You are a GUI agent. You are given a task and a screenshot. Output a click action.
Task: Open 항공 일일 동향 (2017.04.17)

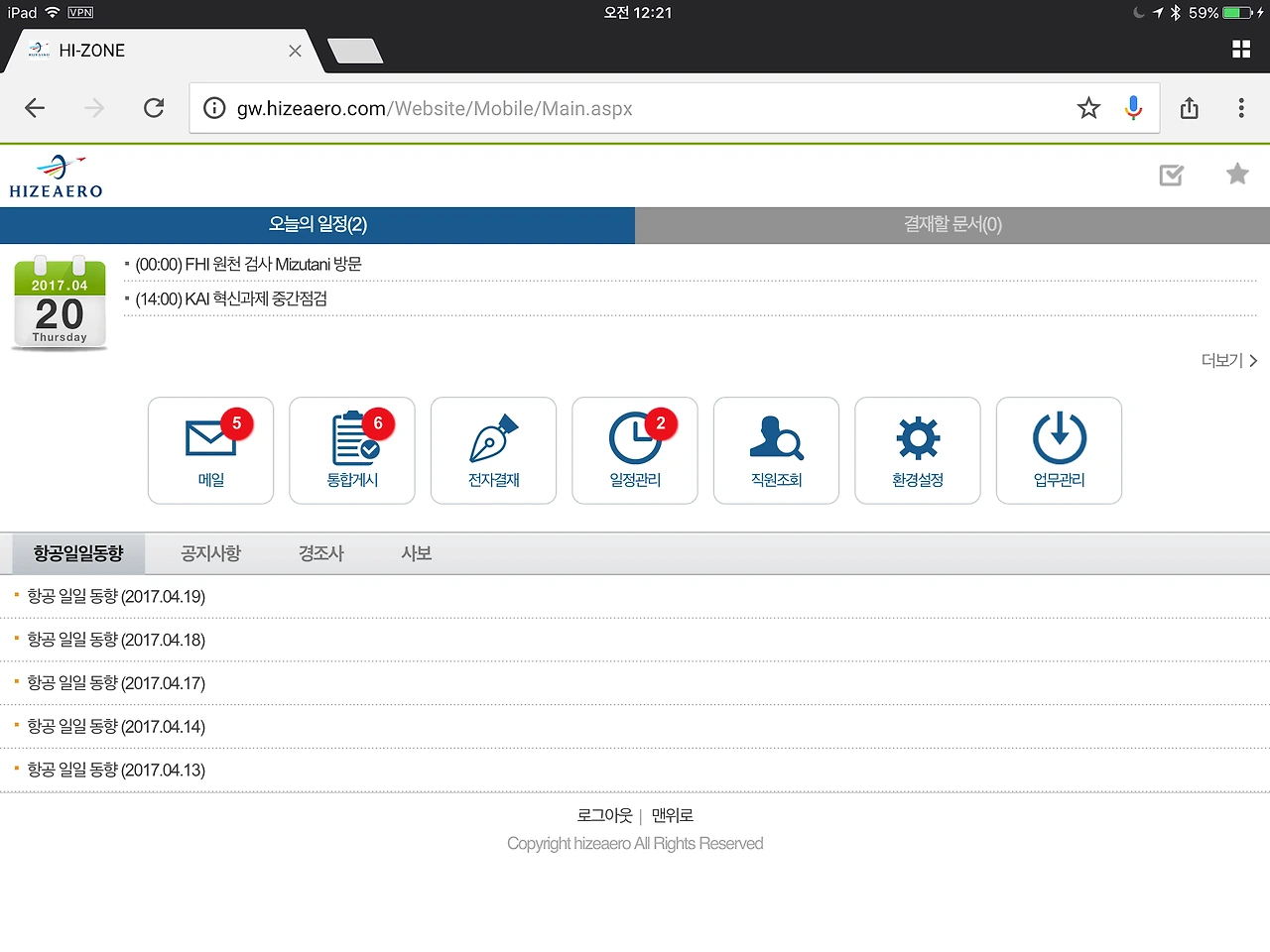tap(116, 683)
